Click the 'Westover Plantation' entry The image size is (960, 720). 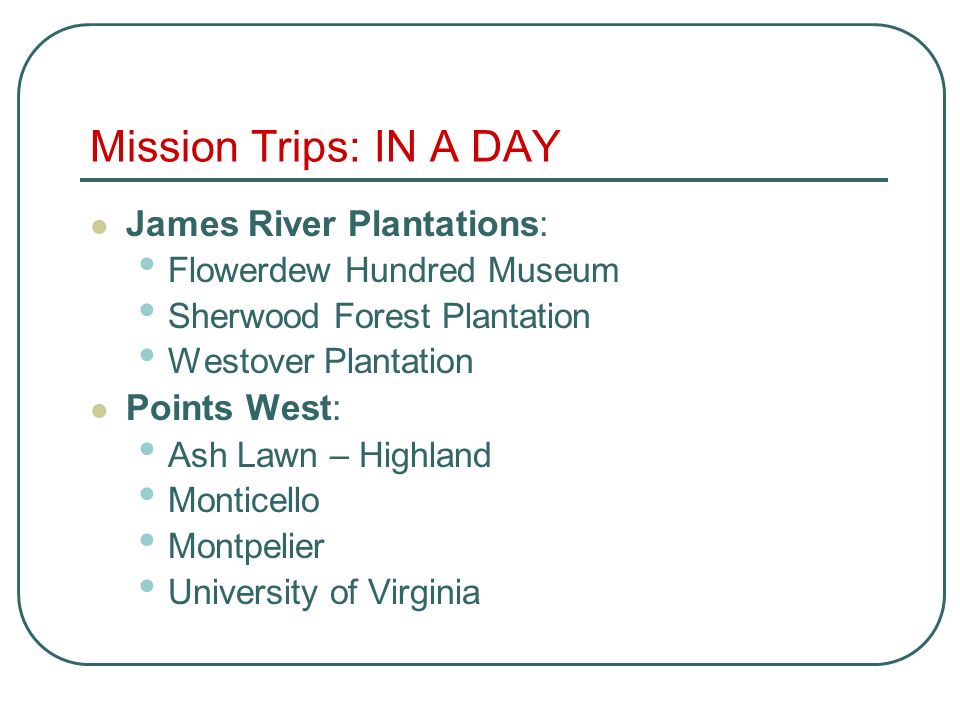point(321,361)
